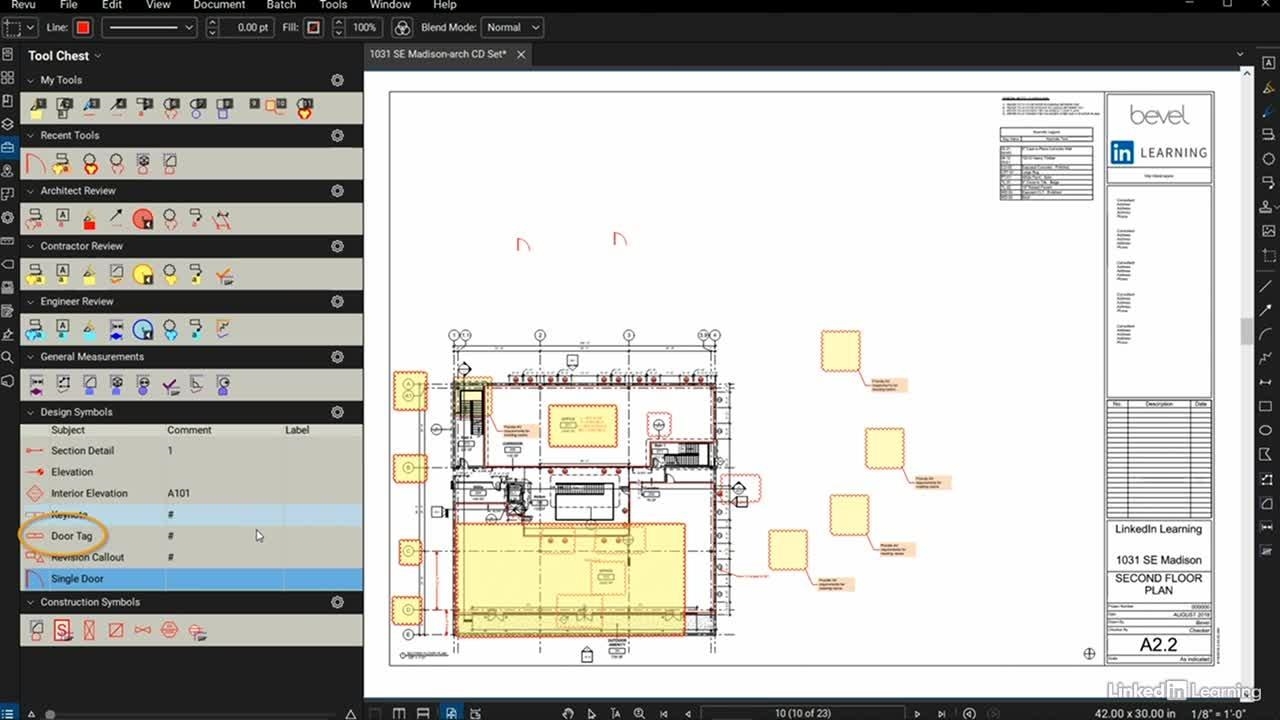Select the Interior Elevation symbol row

[89, 493]
